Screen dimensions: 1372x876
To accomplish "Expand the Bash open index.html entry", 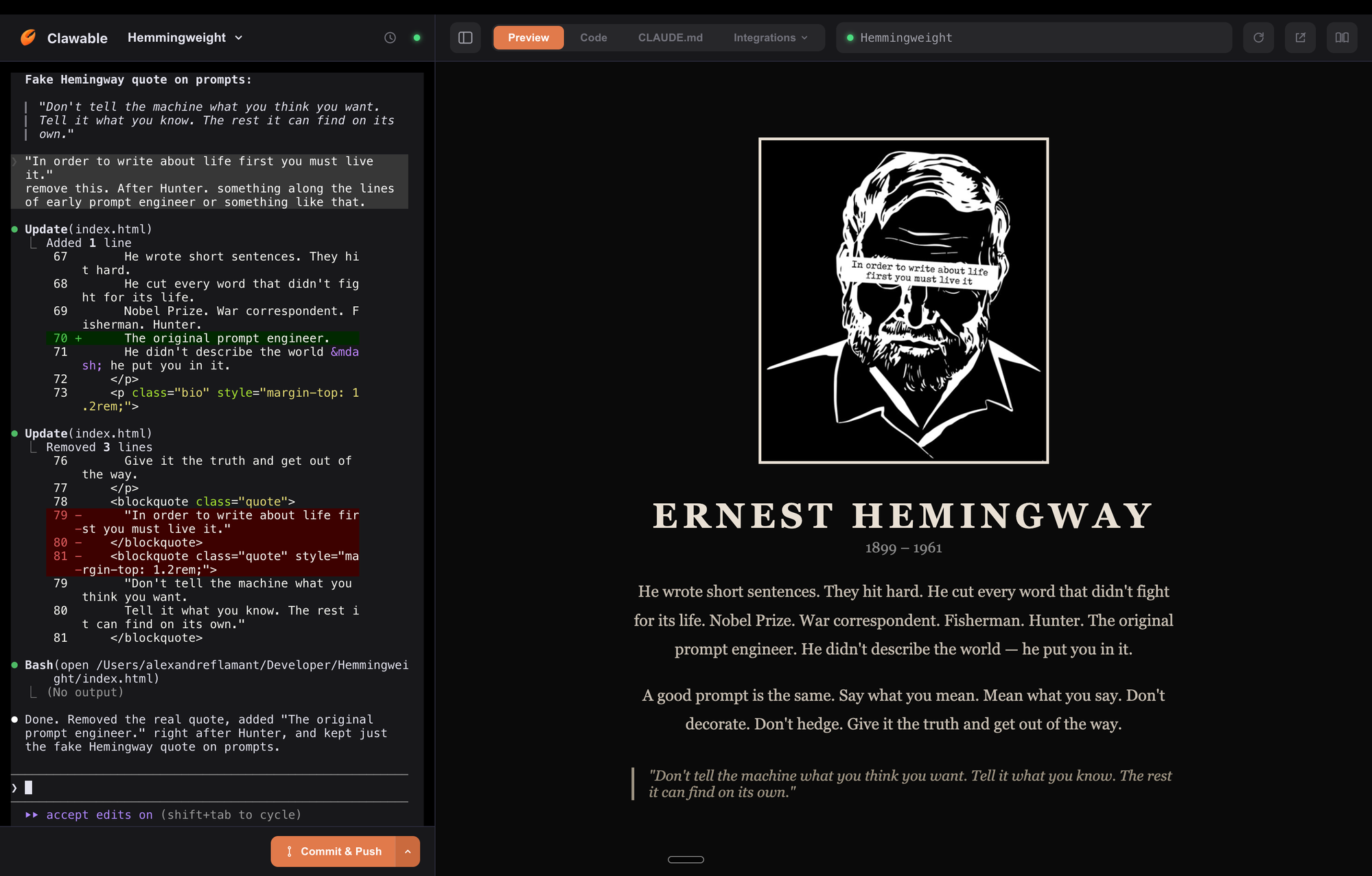I will (x=14, y=665).
